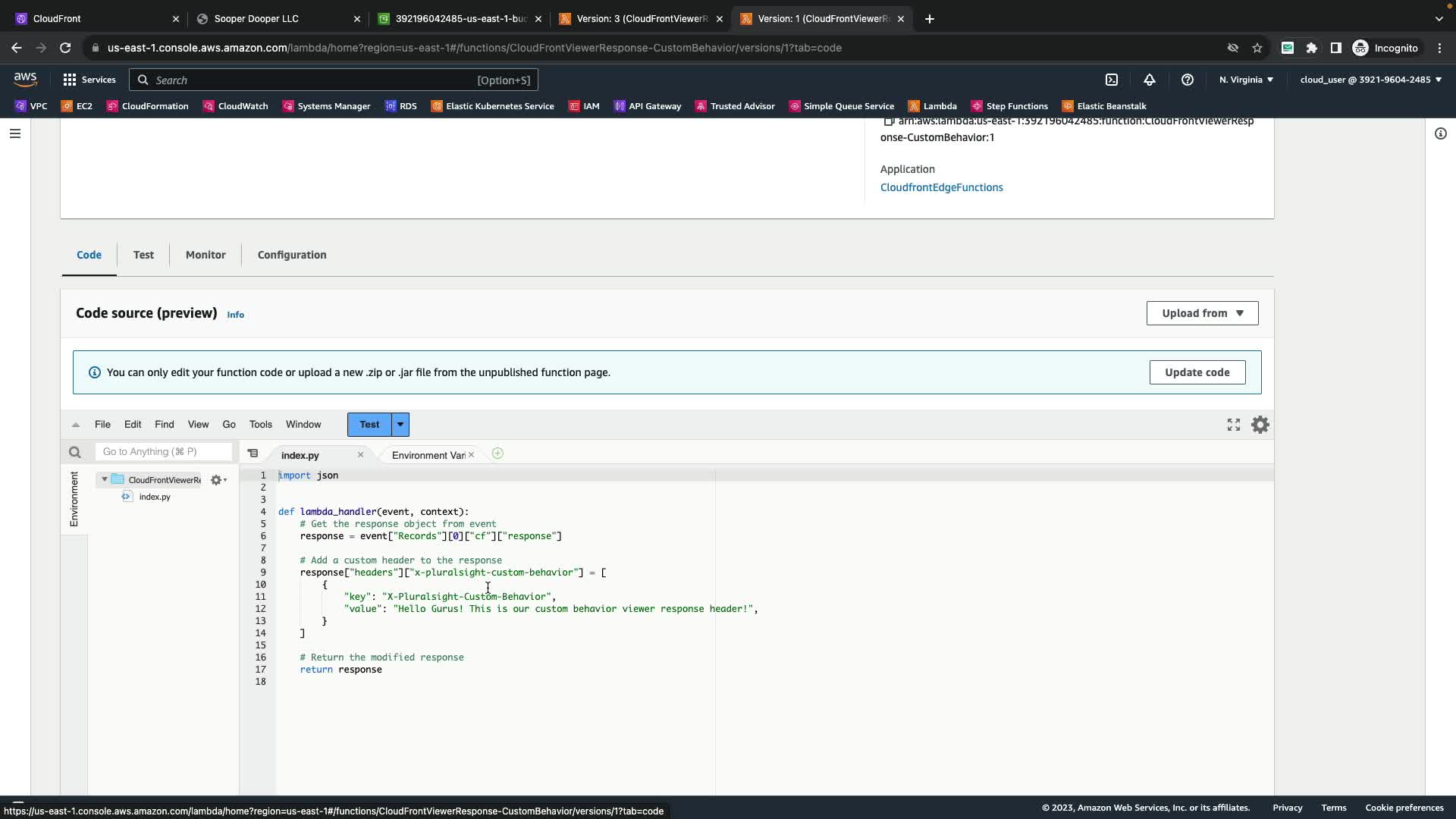Expand the Test button dropdown arrow
Screen dimensions: 1456x819
[400, 425]
